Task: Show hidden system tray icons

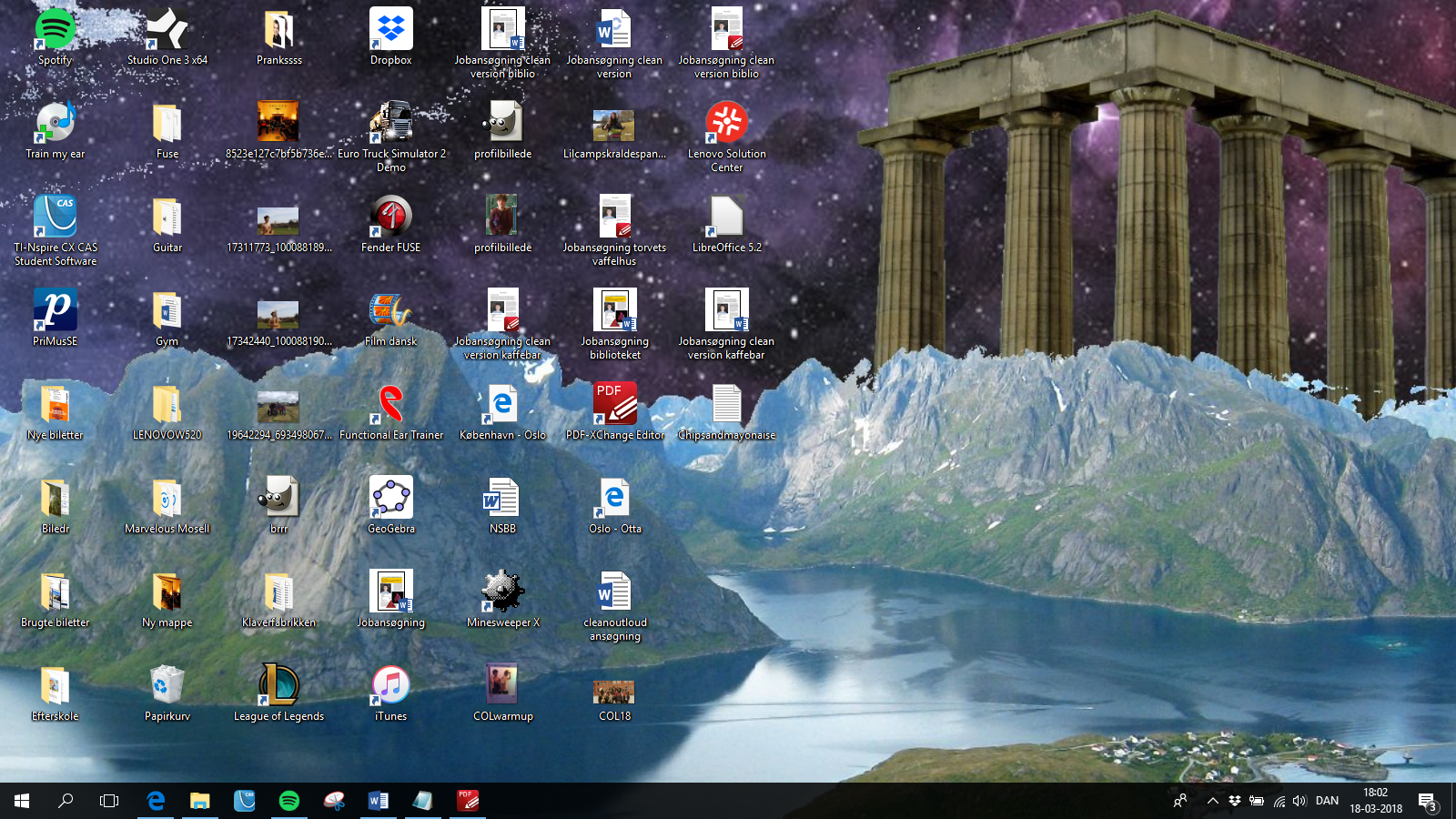Action: click(x=1212, y=801)
